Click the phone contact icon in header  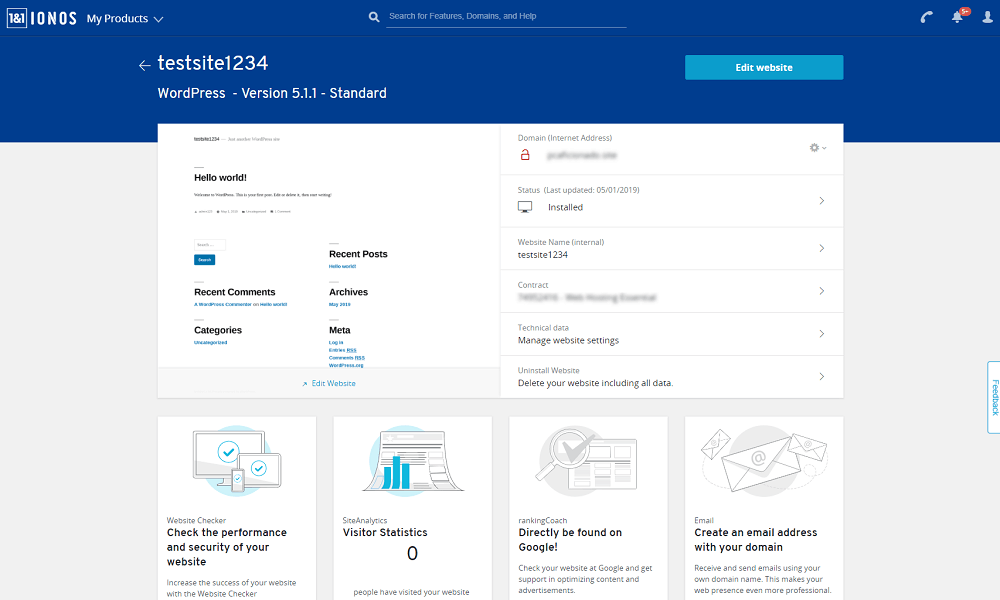(926, 17)
